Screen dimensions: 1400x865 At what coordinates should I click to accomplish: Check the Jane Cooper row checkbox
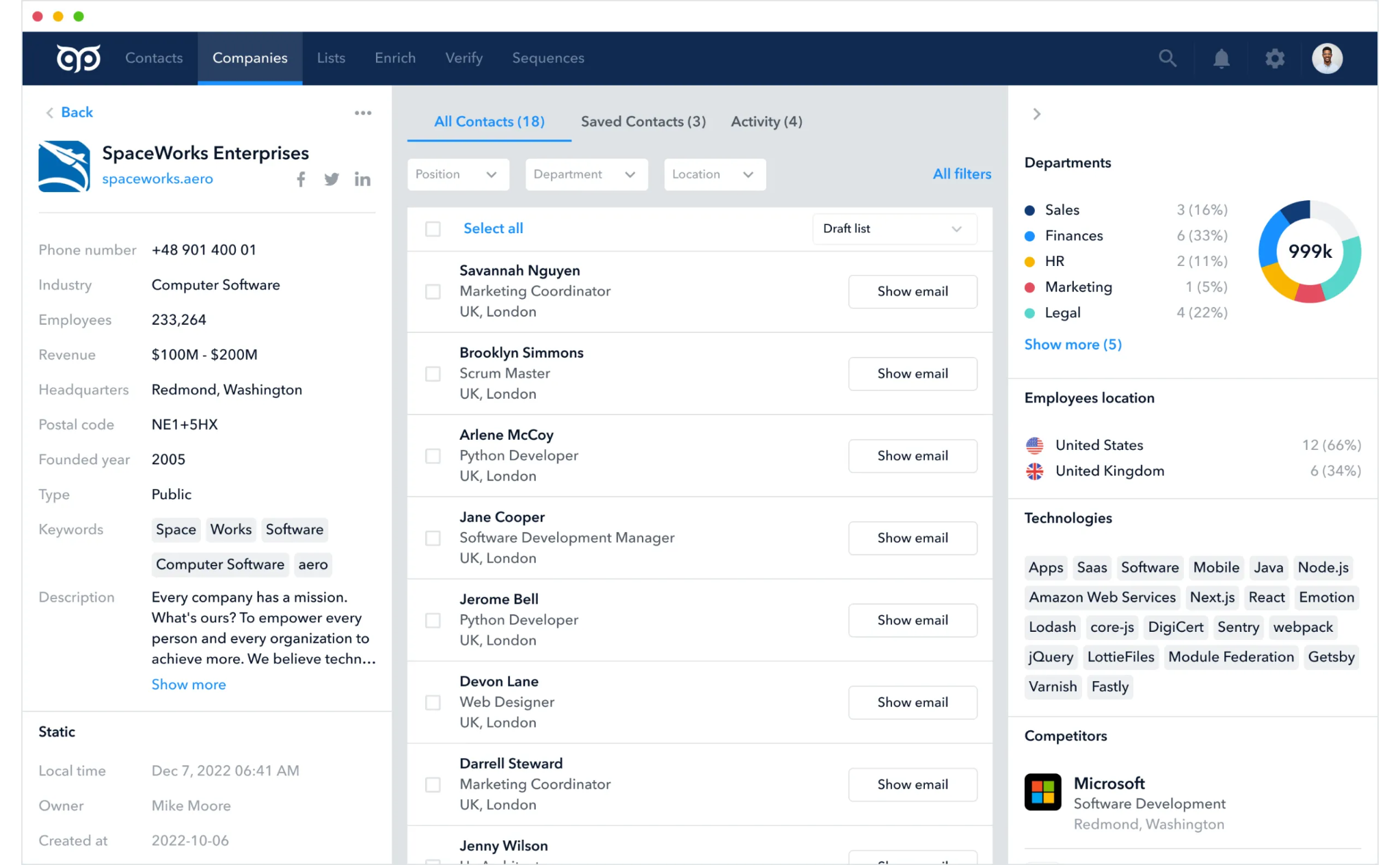click(x=433, y=538)
